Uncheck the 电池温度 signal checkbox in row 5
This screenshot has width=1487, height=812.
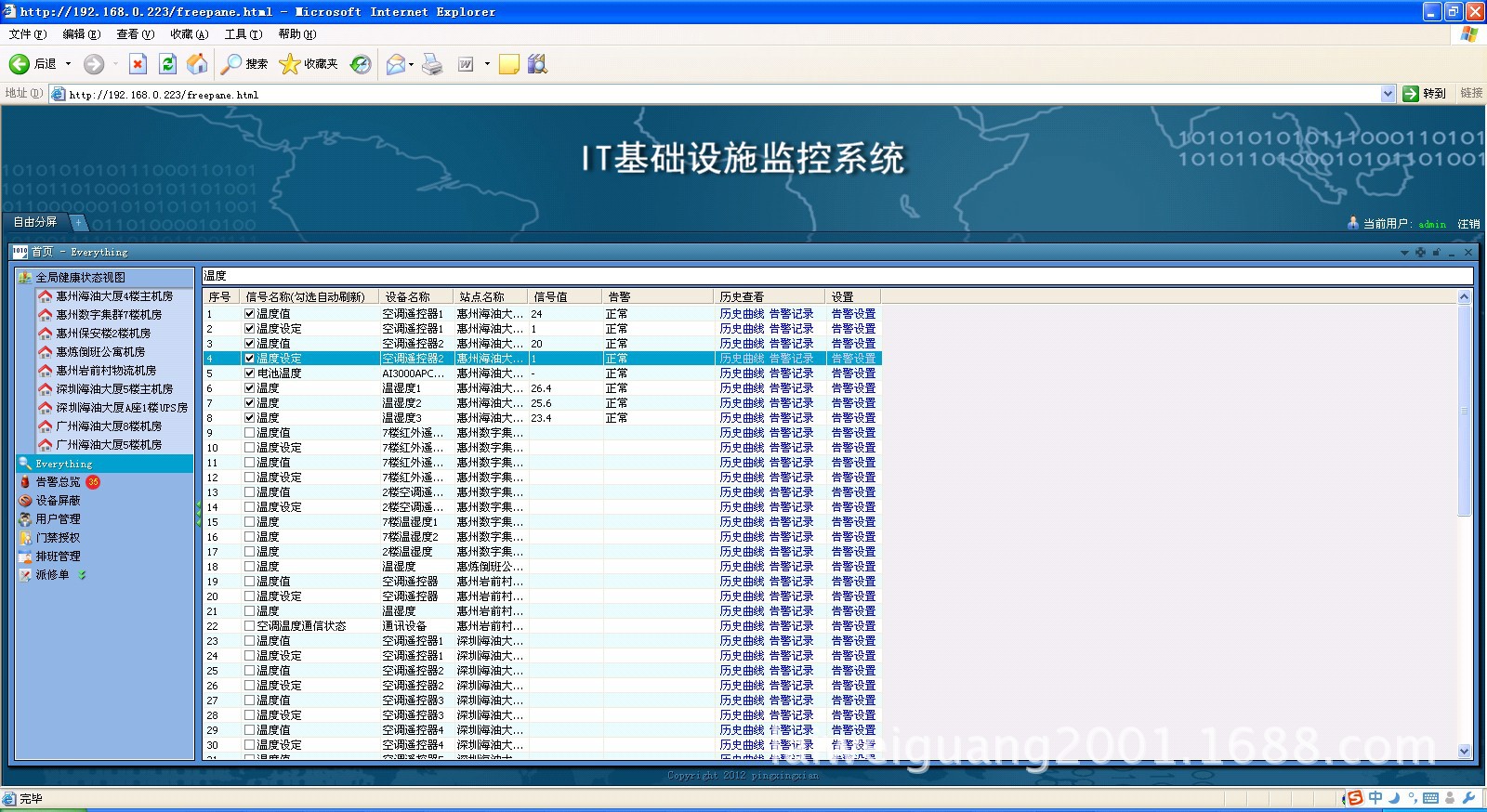[x=249, y=373]
